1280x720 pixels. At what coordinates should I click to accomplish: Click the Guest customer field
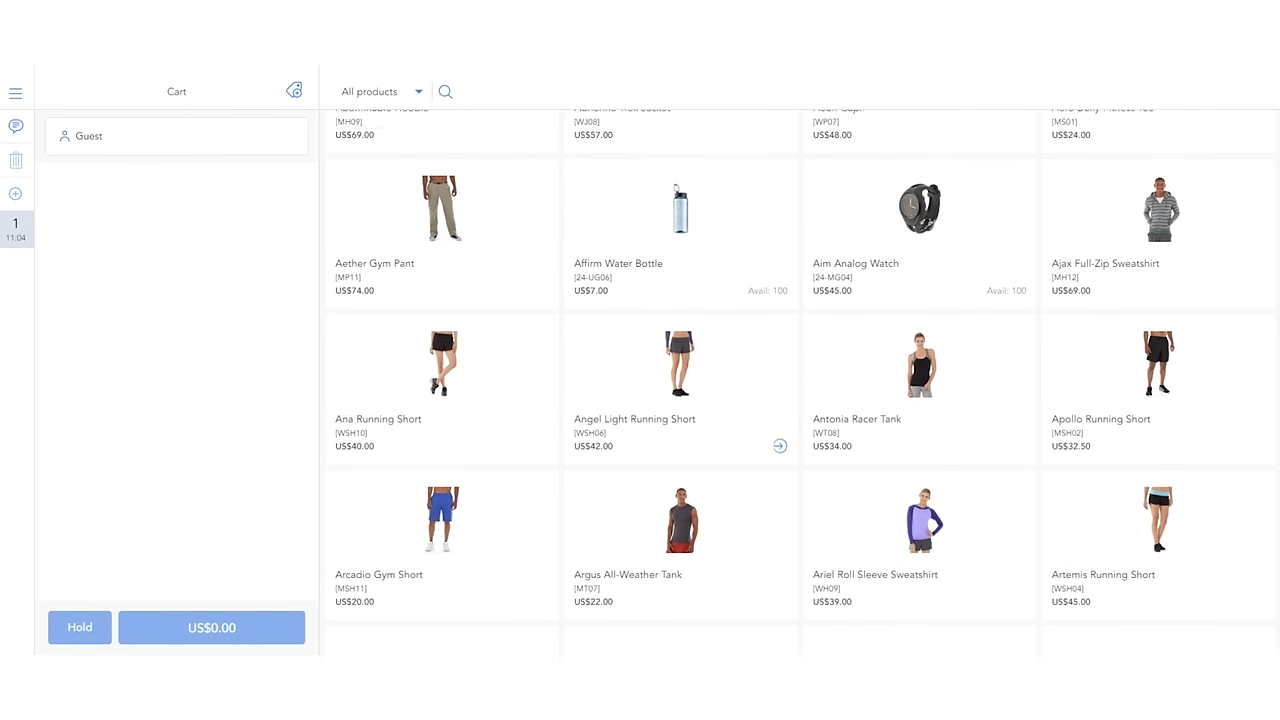point(176,136)
